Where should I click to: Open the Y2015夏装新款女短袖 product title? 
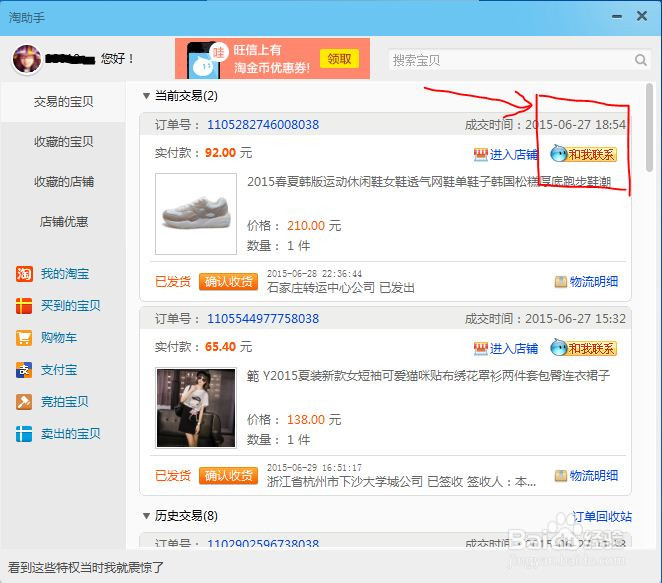429,375
